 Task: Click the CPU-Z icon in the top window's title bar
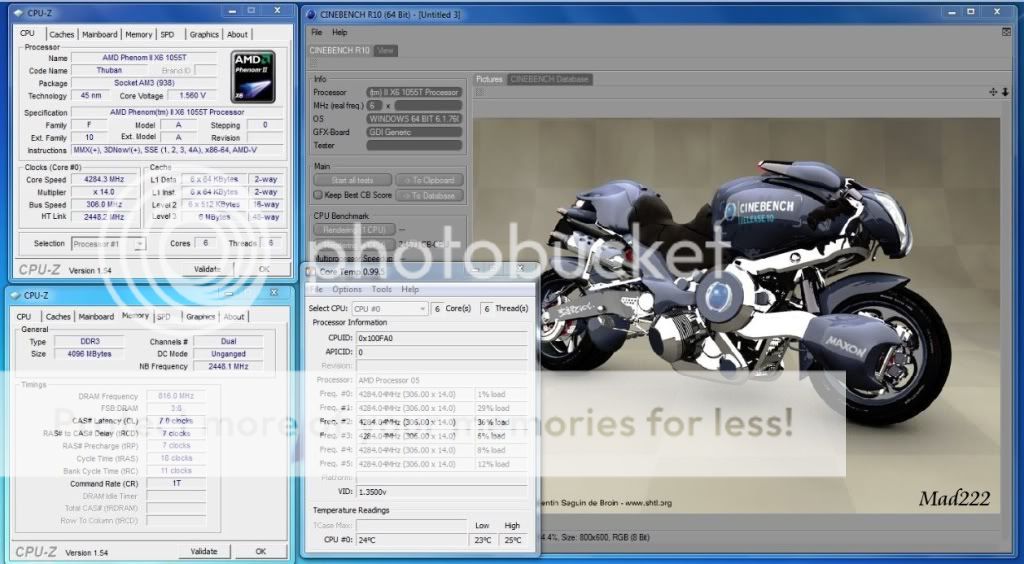17,12
